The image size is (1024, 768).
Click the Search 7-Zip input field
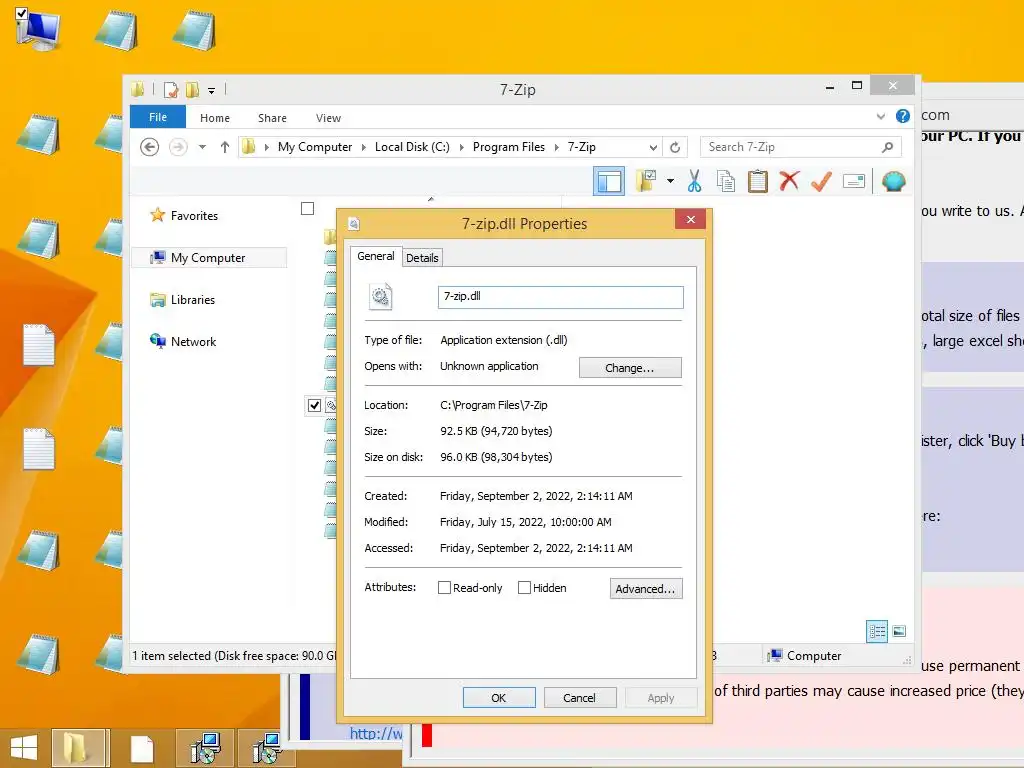[x=801, y=147]
